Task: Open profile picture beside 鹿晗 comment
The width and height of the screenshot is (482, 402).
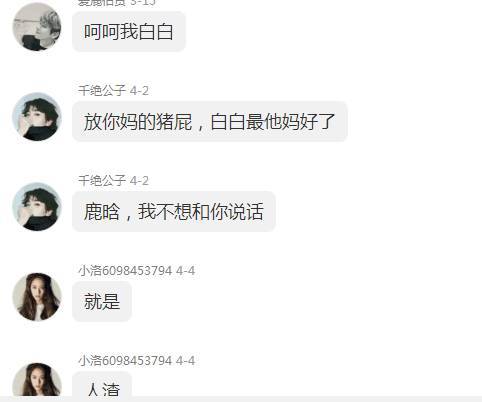Action: click(x=37, y=207)
